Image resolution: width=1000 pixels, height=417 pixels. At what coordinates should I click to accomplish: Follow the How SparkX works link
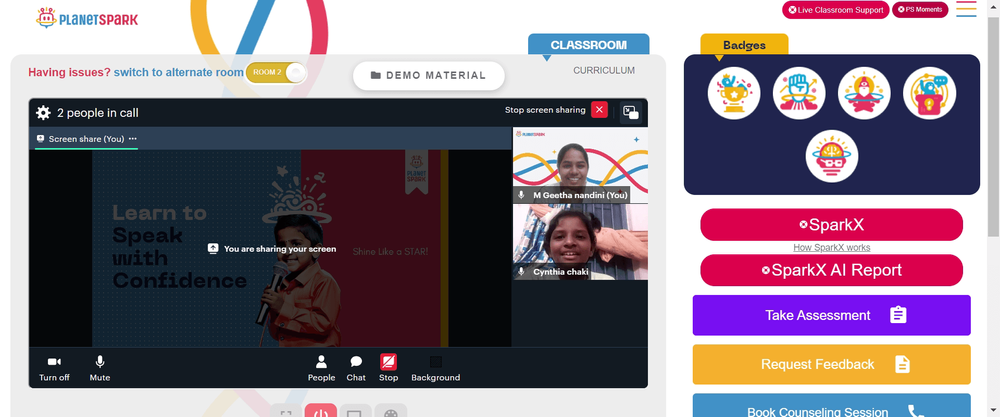click(832, 247)
